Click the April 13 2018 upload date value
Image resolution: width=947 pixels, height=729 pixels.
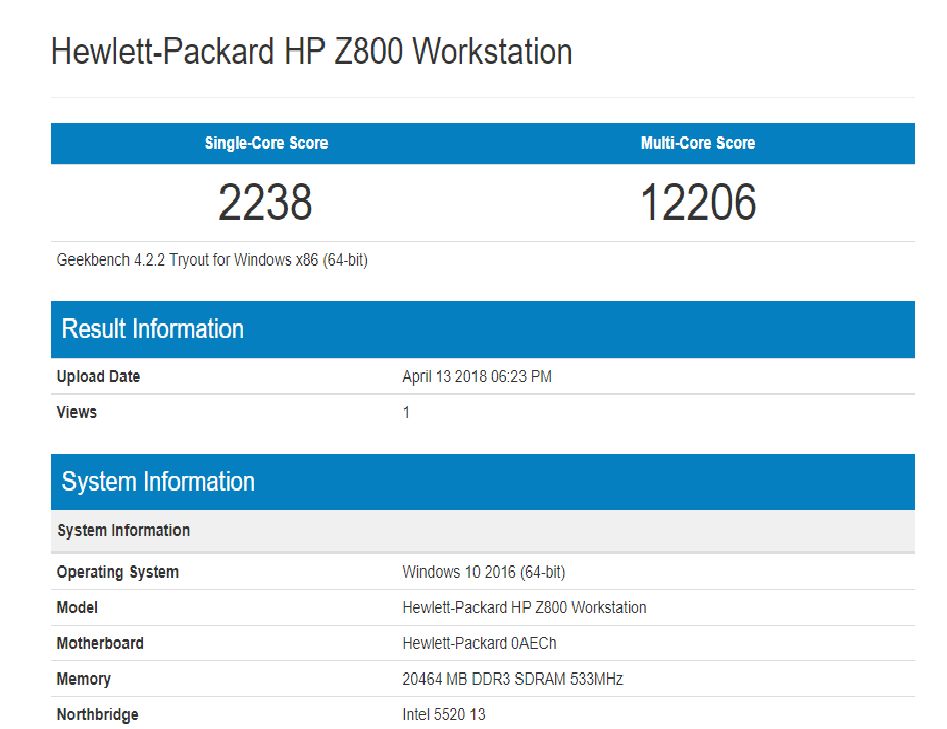coord(477,377)
